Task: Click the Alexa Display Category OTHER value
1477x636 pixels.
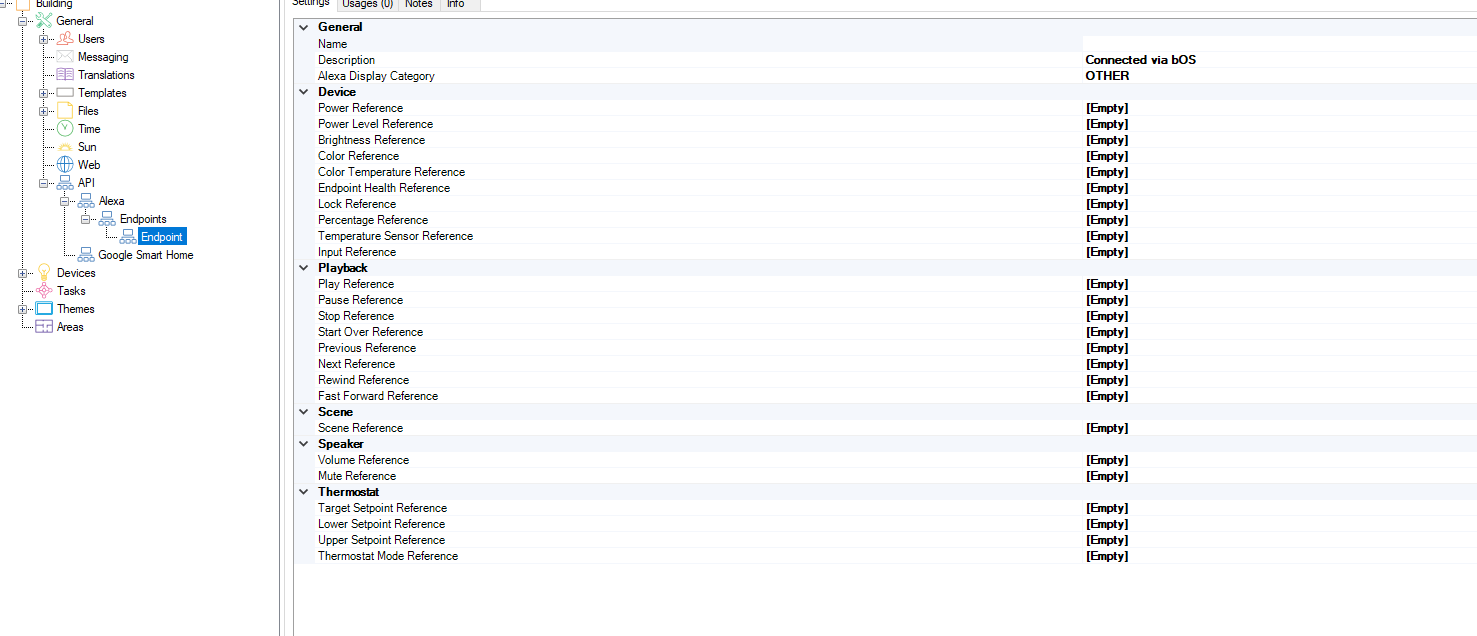Action: coord(1107,76)
